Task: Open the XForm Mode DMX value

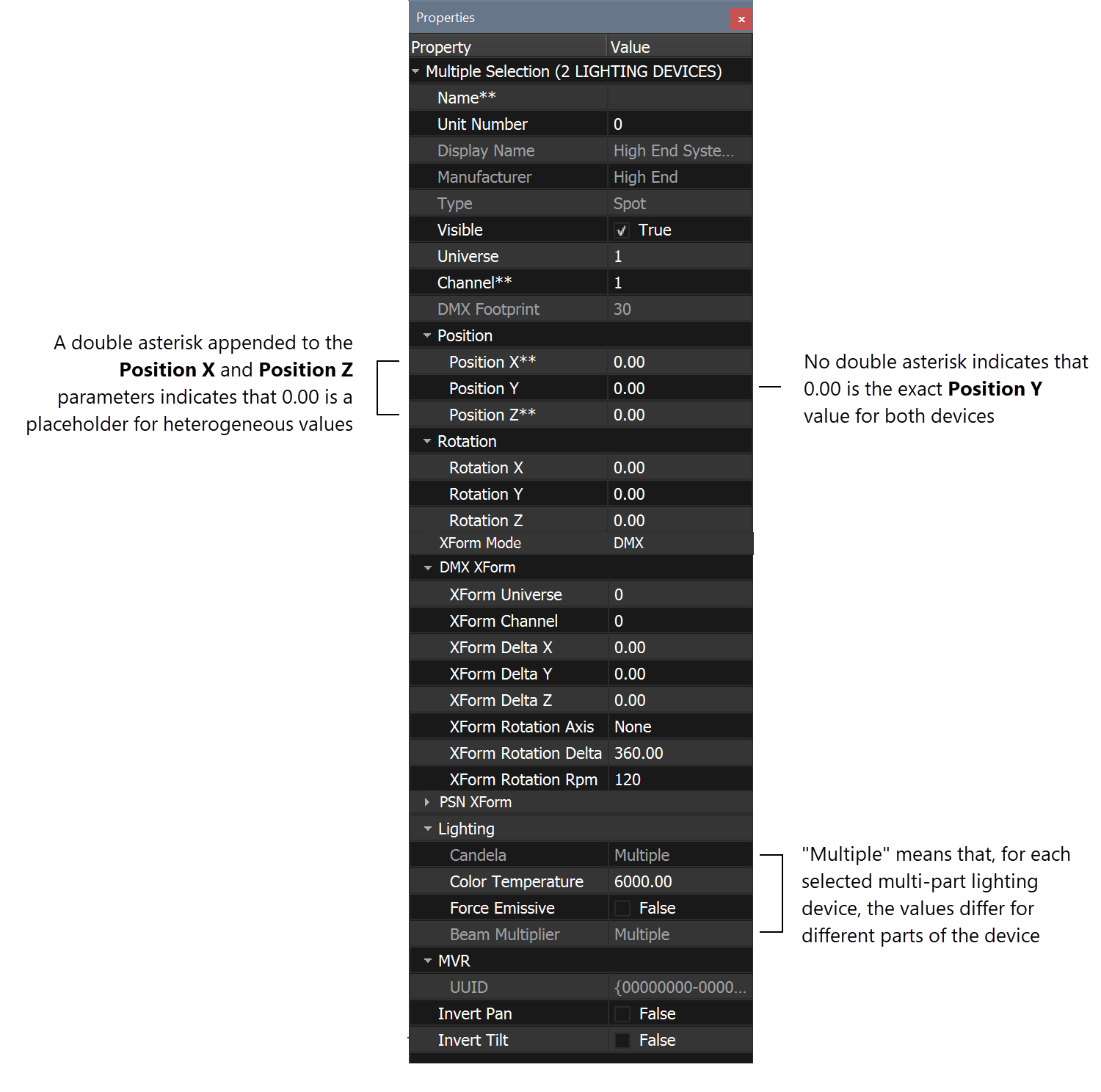Action: pyautogui.click(x=680, y=543)
